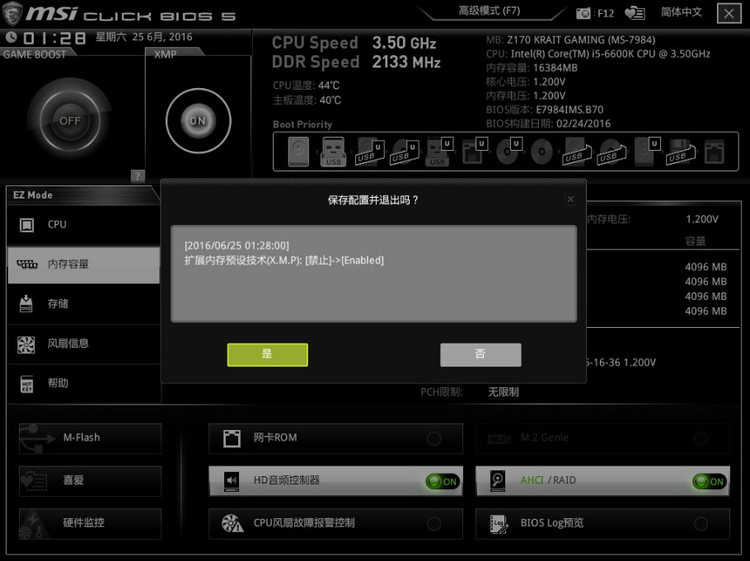750x561 pixels.
Task: Click the network card ROM icon
Action: pos(232,438)
